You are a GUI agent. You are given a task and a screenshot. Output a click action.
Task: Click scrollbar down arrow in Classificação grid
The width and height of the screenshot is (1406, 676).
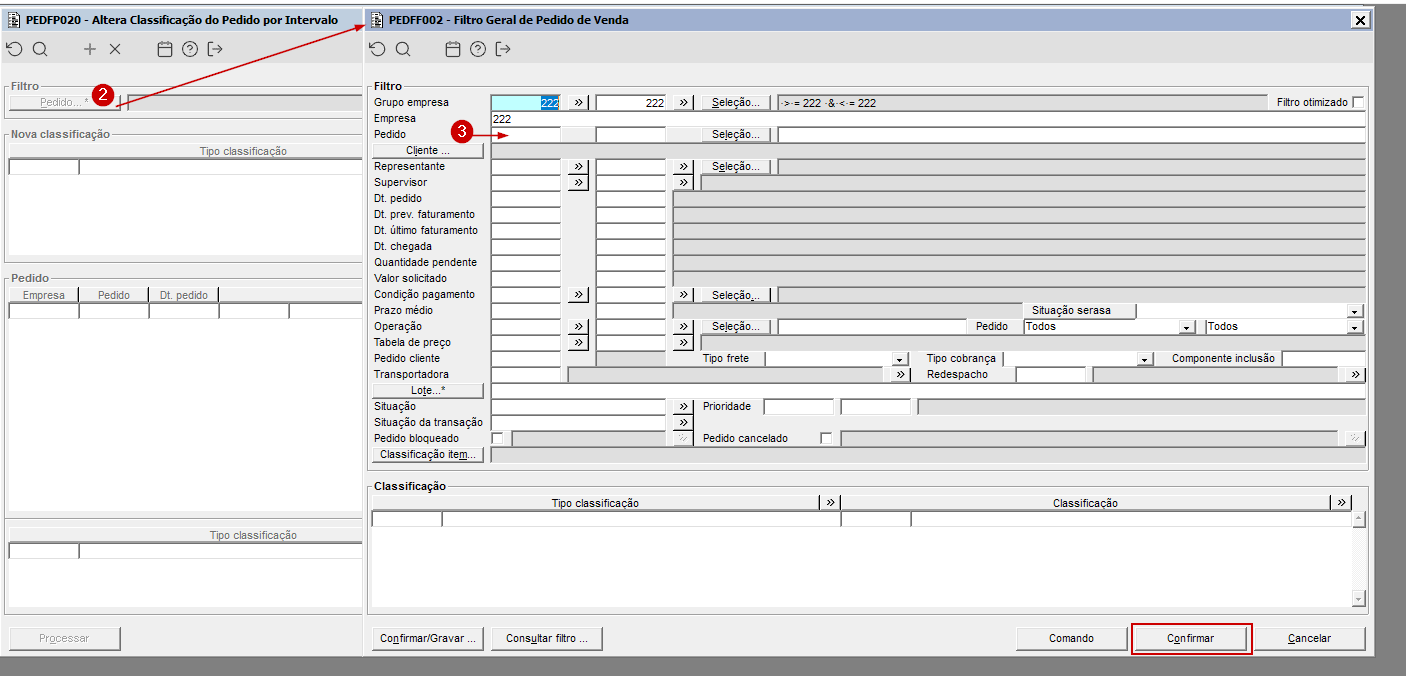point(1358,598)
